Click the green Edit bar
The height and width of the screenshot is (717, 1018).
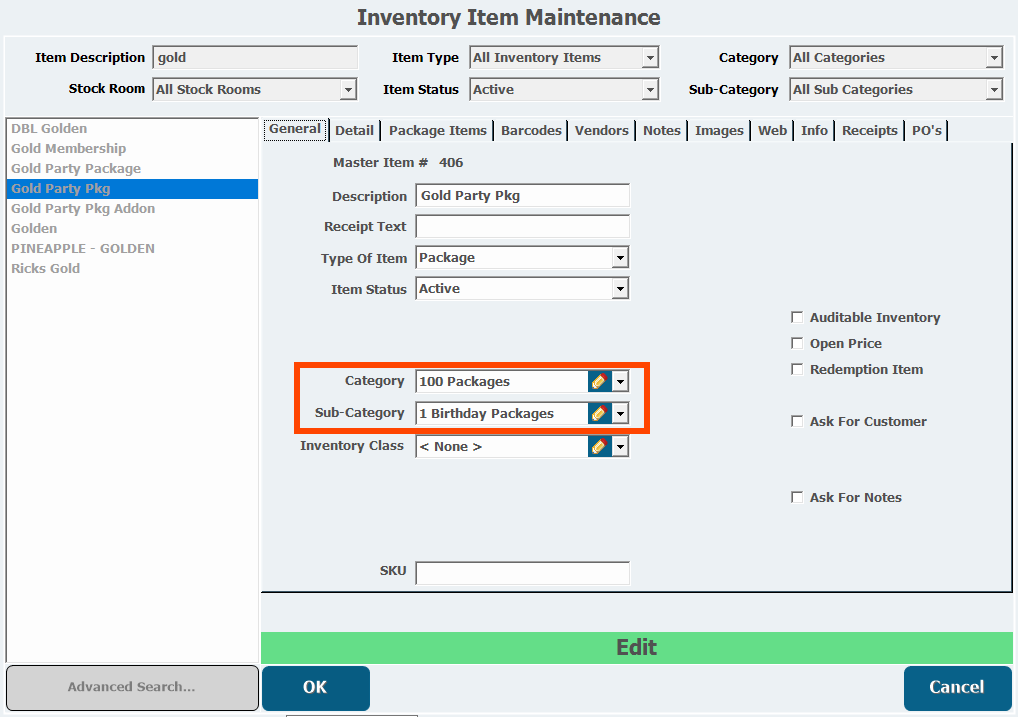[636, 647]
